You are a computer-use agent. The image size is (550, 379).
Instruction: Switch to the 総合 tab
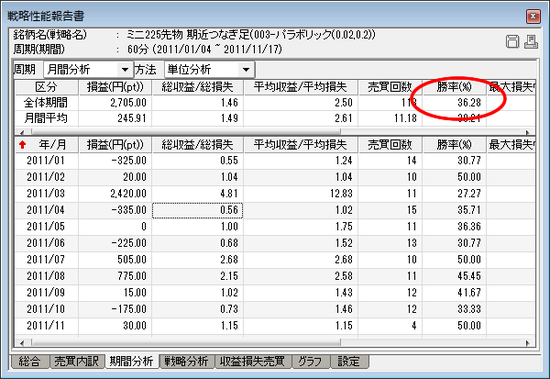(29, 361)
